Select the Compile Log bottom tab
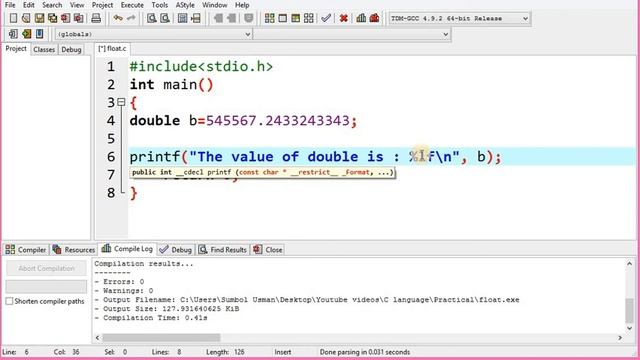The image size is (640, 360). (127, 249)
